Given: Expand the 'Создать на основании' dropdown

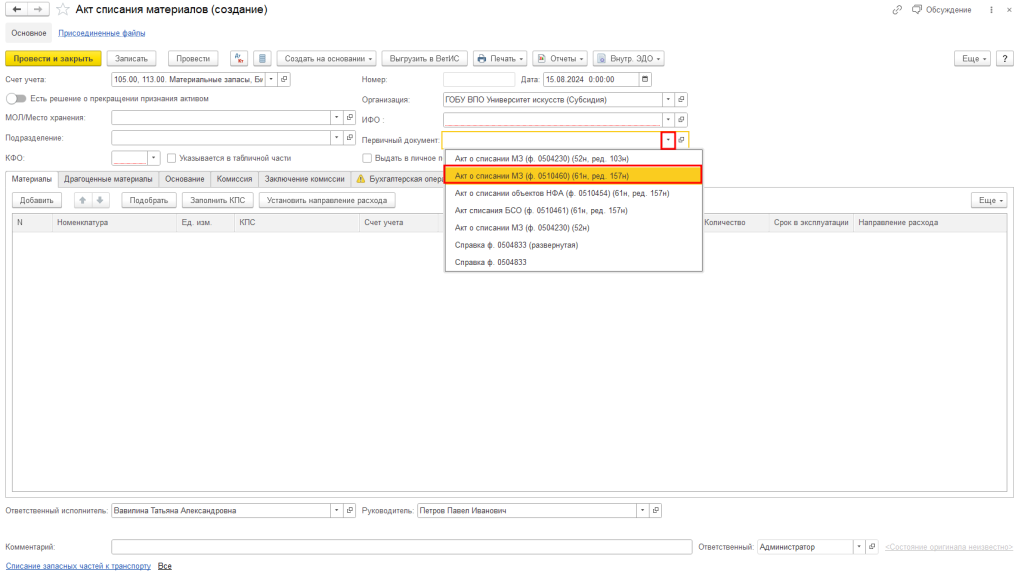Looking at the screenshot, I should pyautogui.click(x=325, y=58).
